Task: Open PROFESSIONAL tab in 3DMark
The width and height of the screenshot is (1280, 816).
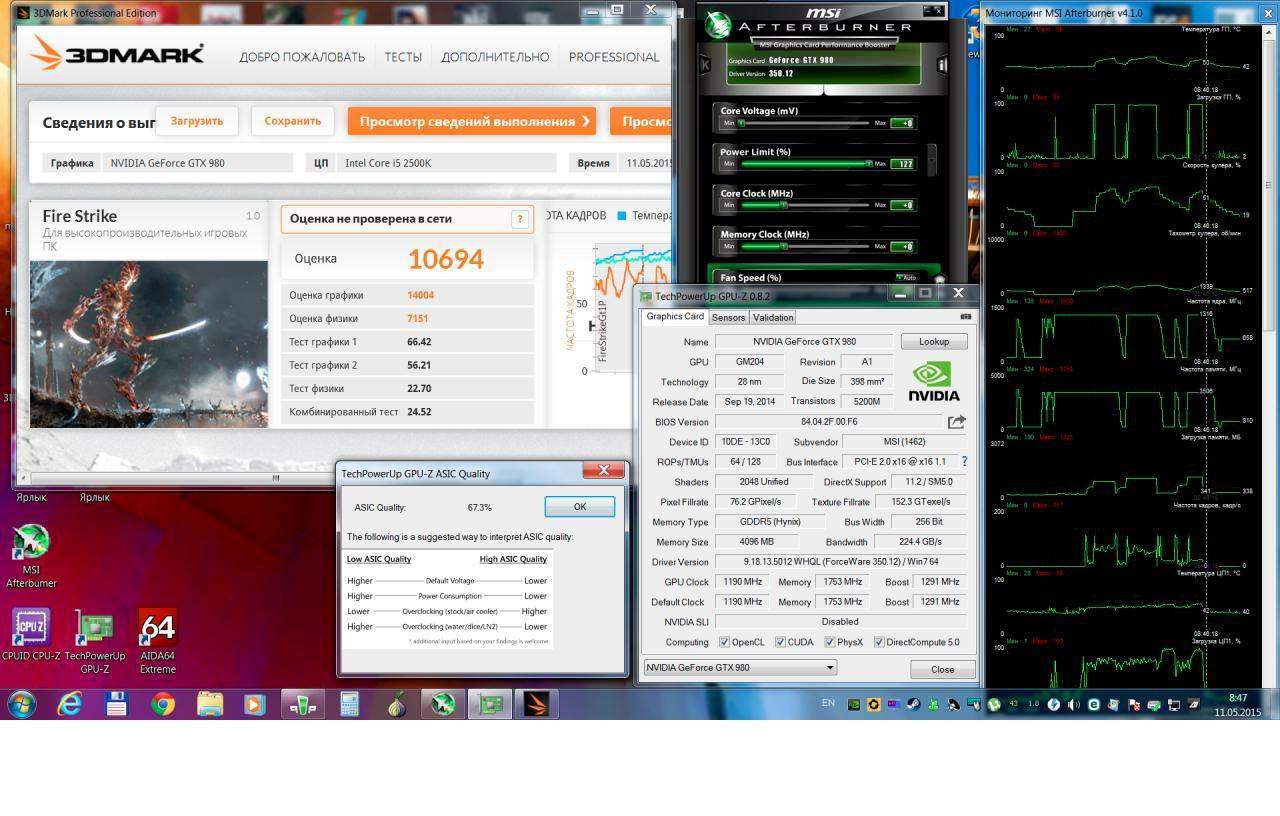Action: (614, 57)
